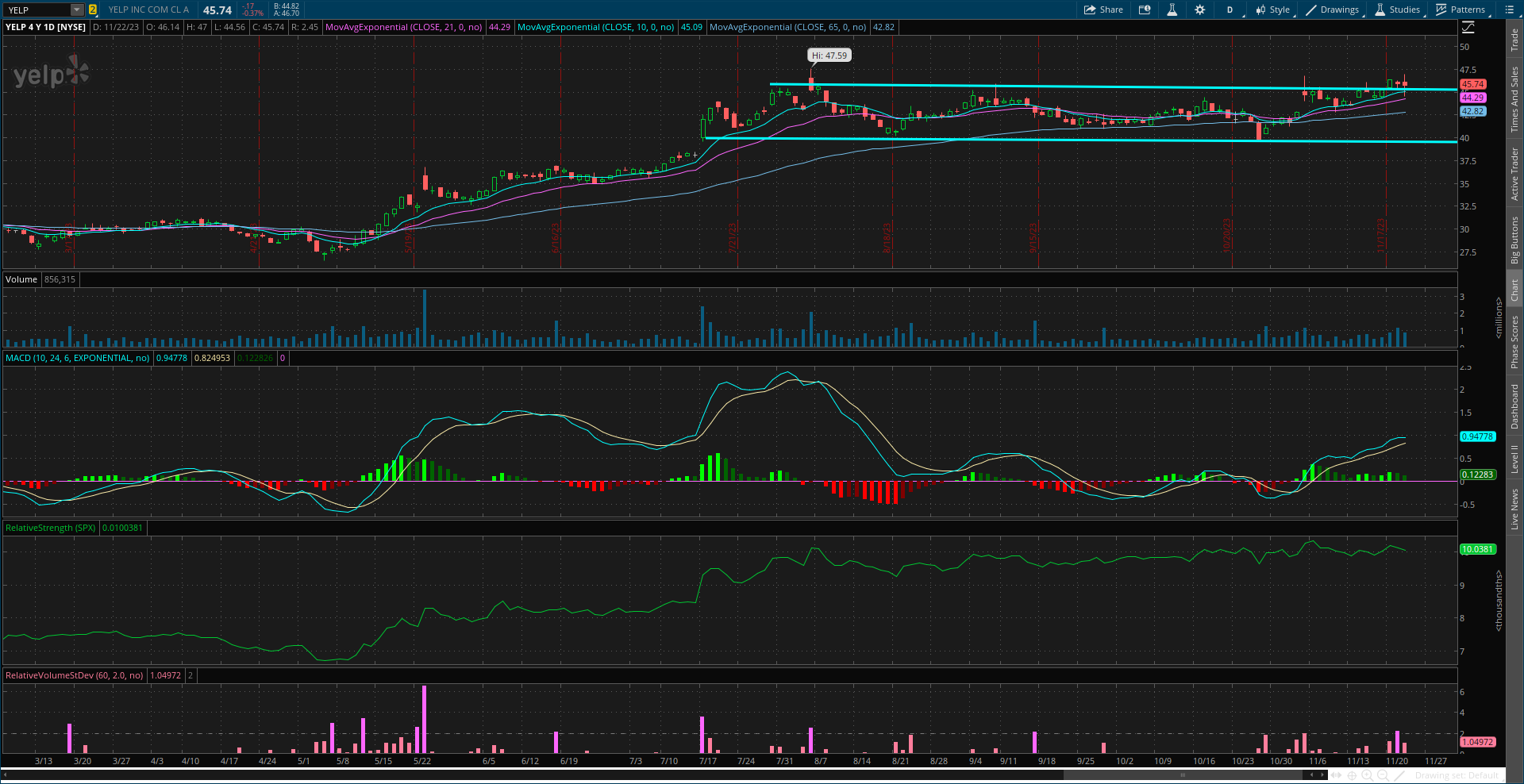Click the 0.94778 MACD value label
1524x784 pixels.
click(x=1478, y=436)
